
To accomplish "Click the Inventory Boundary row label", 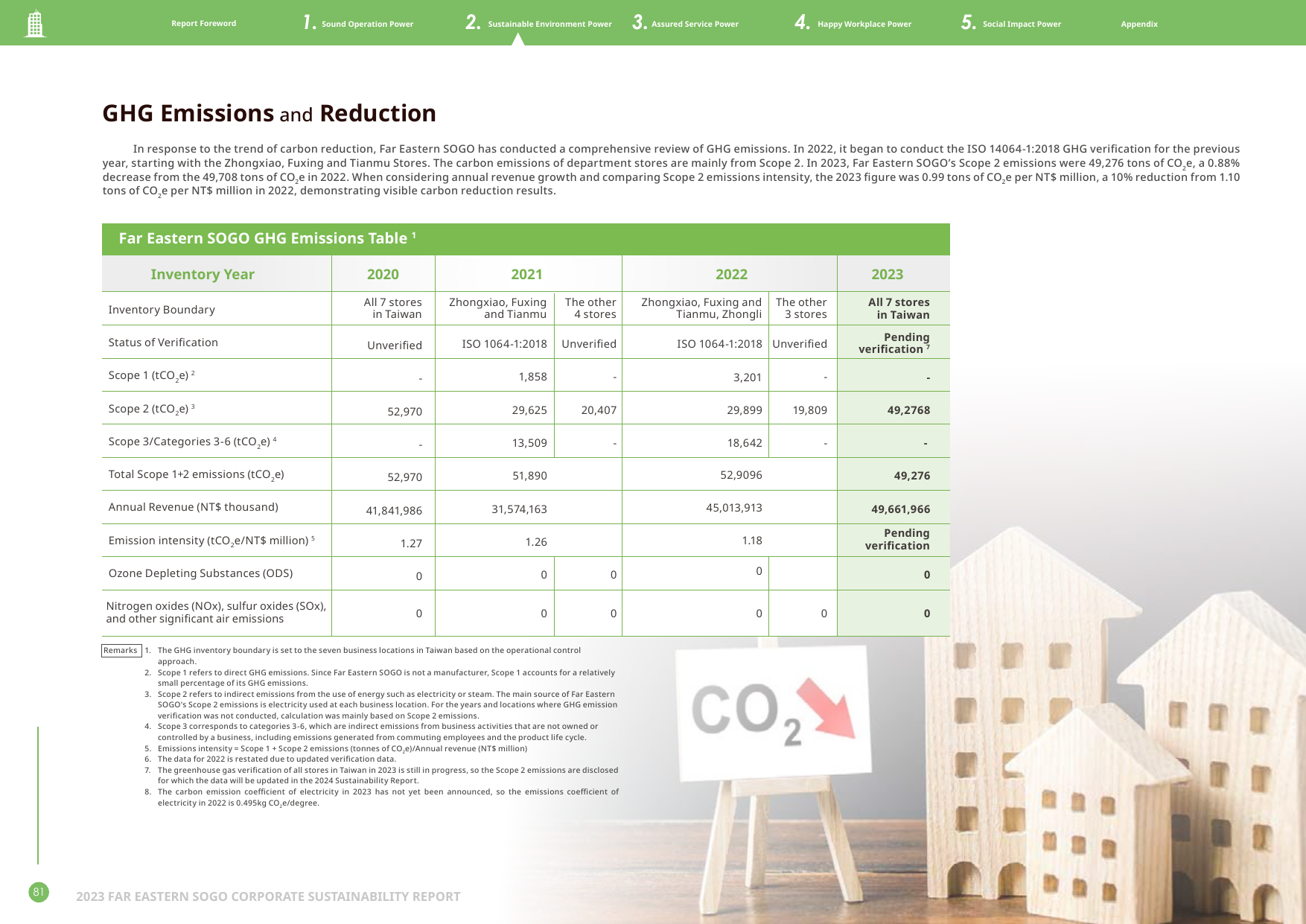I will click(162, 310).
